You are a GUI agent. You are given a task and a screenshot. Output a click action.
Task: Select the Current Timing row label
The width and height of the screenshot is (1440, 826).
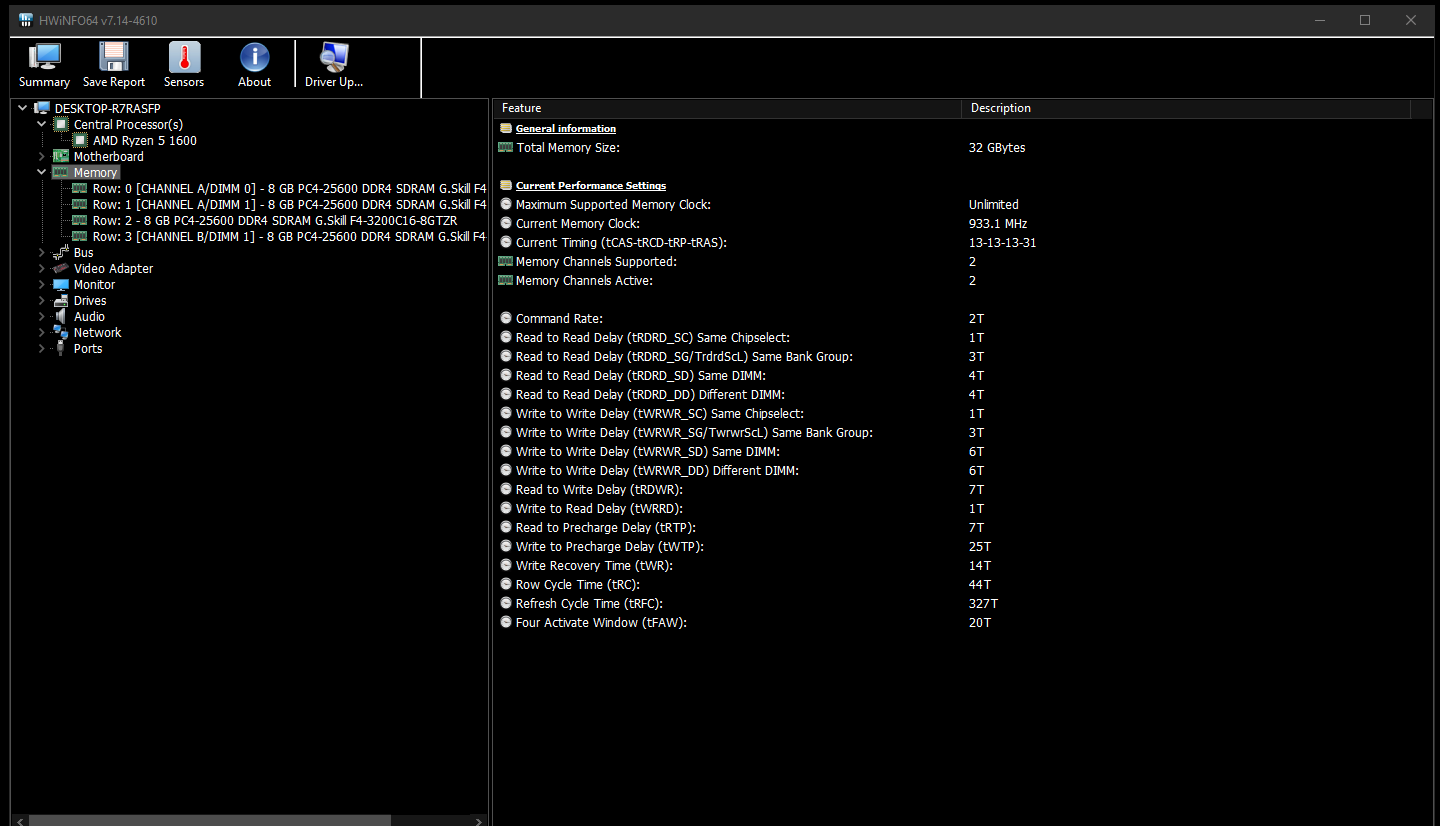tap(621, 242)
